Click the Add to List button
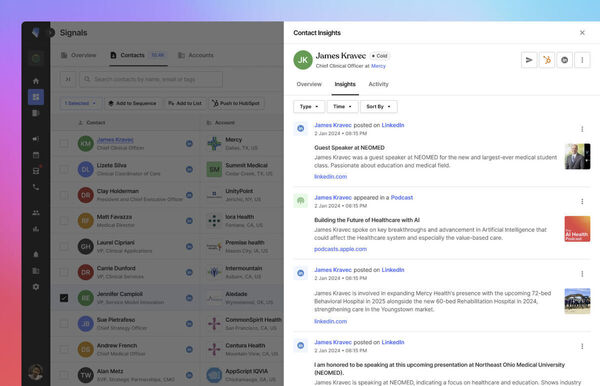 [x=185, y=103]
